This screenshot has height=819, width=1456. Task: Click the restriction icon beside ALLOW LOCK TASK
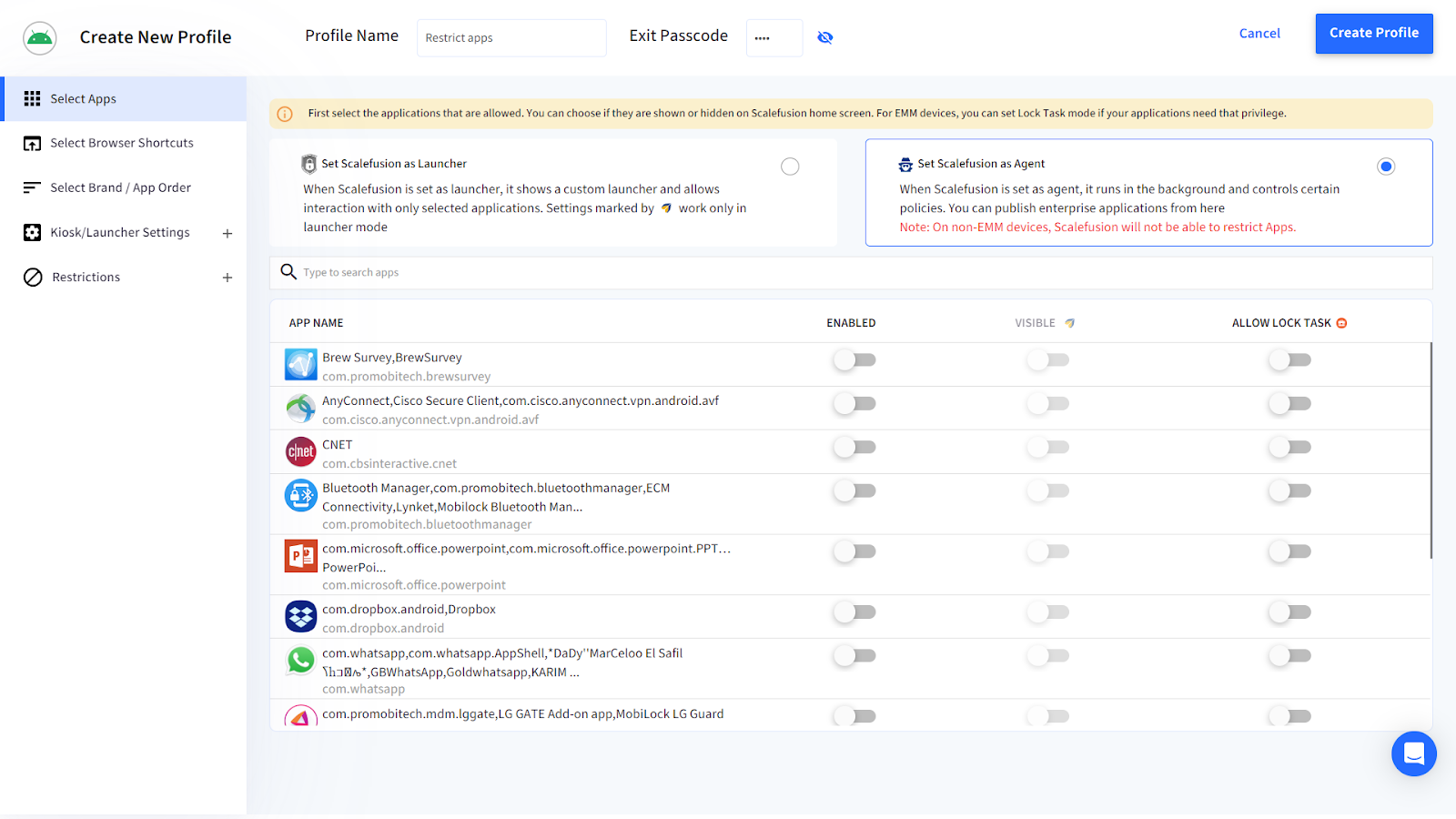click(1341, 322)
